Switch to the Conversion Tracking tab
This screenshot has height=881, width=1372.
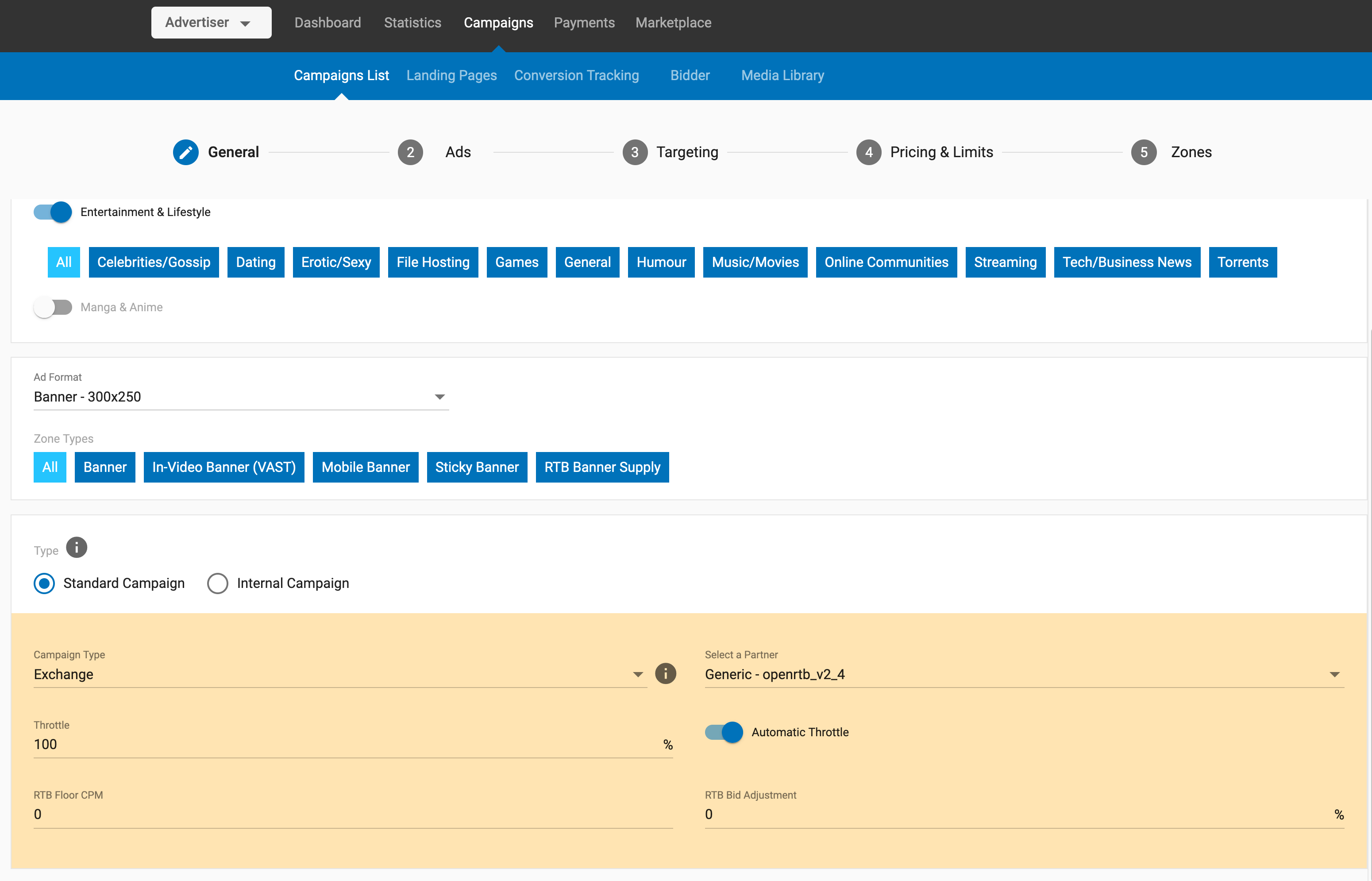tap(576, 76)
